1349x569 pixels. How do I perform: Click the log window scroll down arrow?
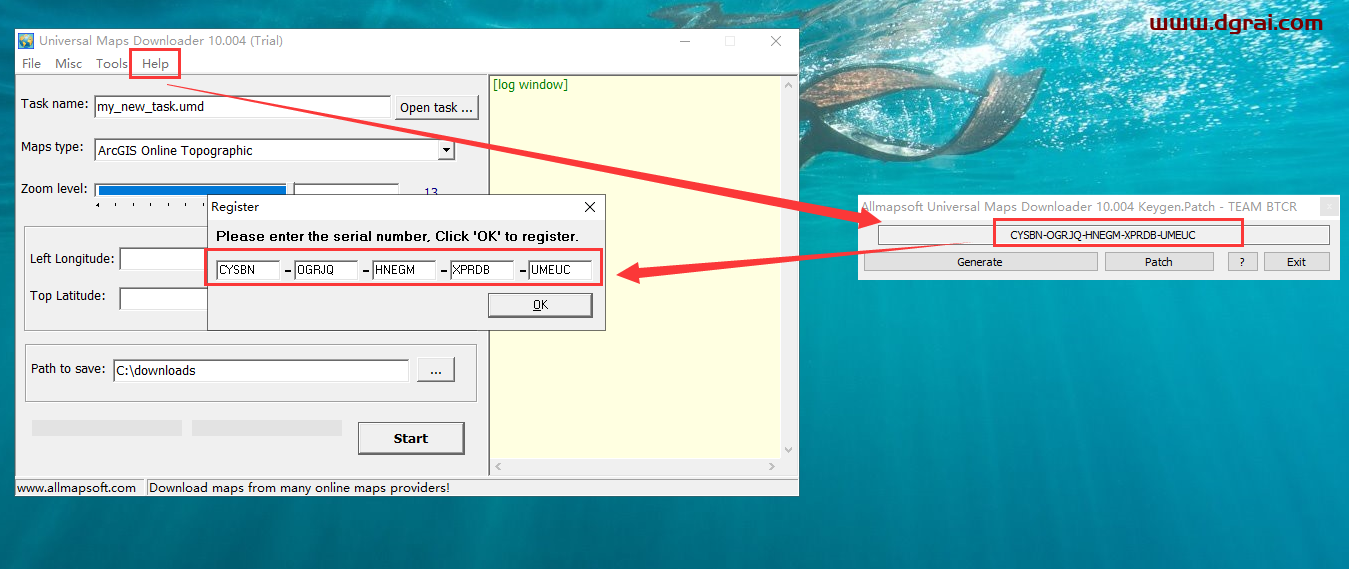[788, 450]
